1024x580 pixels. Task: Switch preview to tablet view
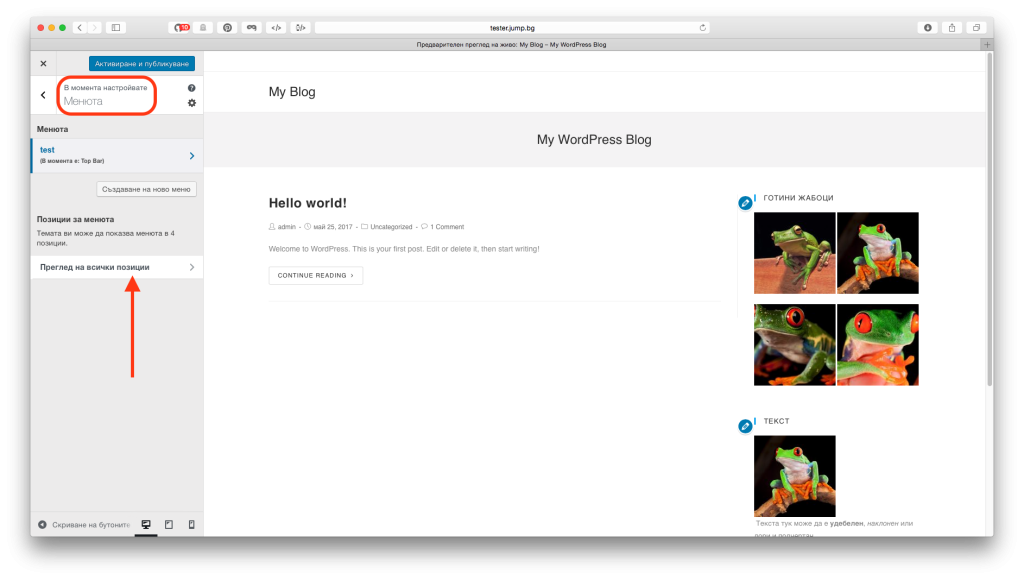pyautogui.click(x=168, y=524)
